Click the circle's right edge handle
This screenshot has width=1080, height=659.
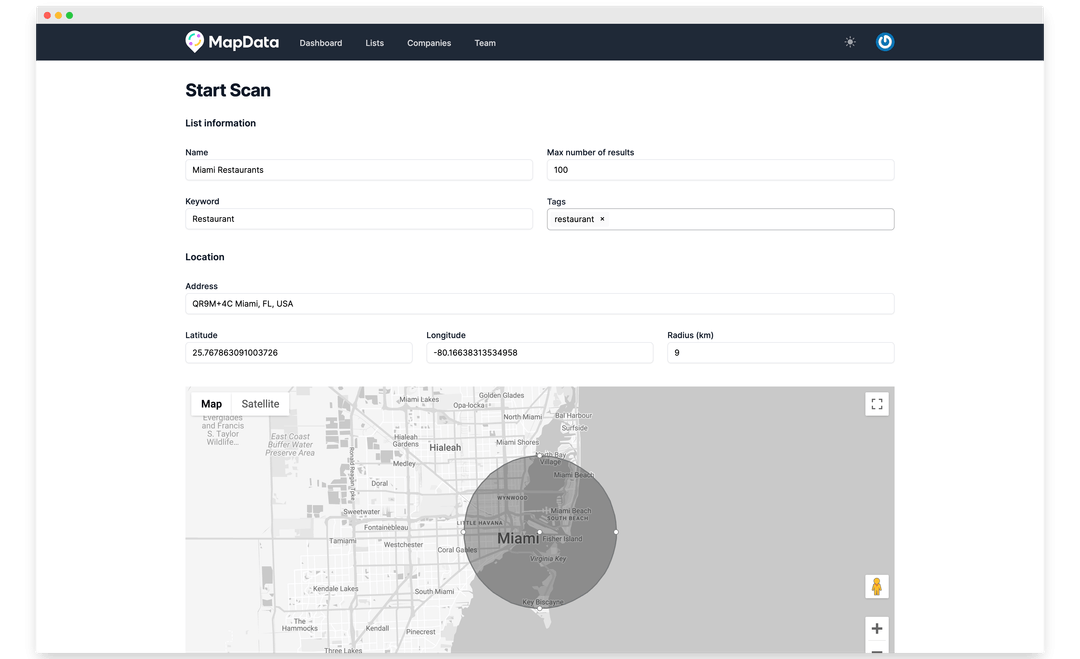point(616,532)
